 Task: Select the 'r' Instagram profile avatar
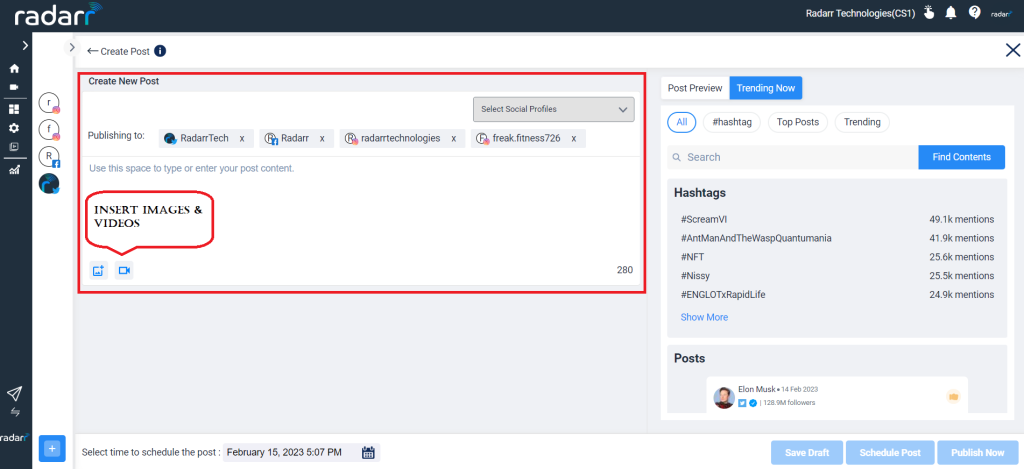[x=50, y=103]
